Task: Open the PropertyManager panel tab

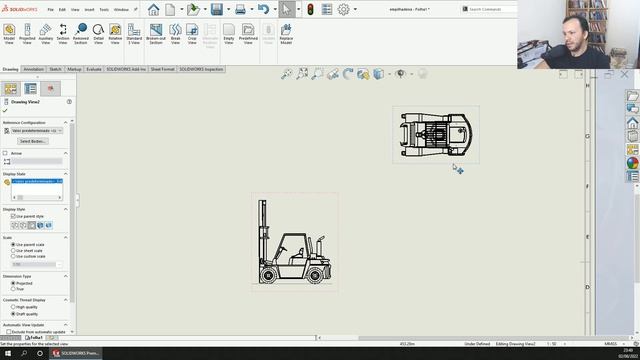Action: click(x=31, y=89)
